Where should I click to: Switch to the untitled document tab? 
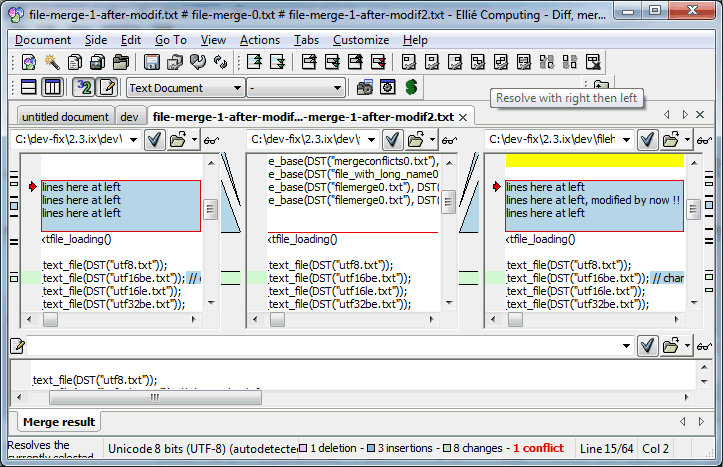click(x=65, y=117)
